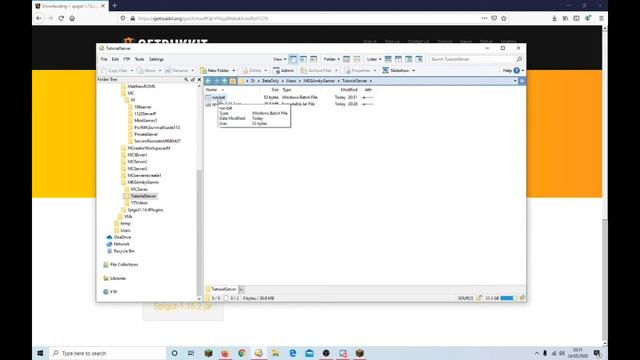Screen dimensions: 640x360
Task: Click the DataOnly breadcrumb in the path bar
Action: click(270, 81)
